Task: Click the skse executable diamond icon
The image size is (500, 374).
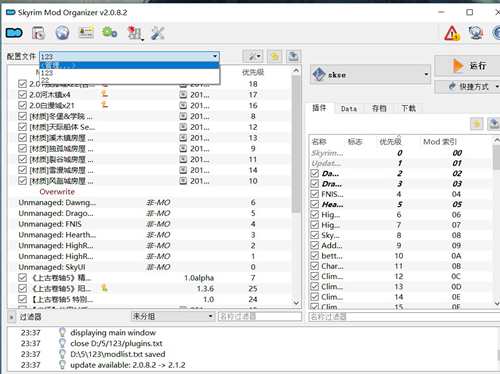Action: tap(319, 74)
